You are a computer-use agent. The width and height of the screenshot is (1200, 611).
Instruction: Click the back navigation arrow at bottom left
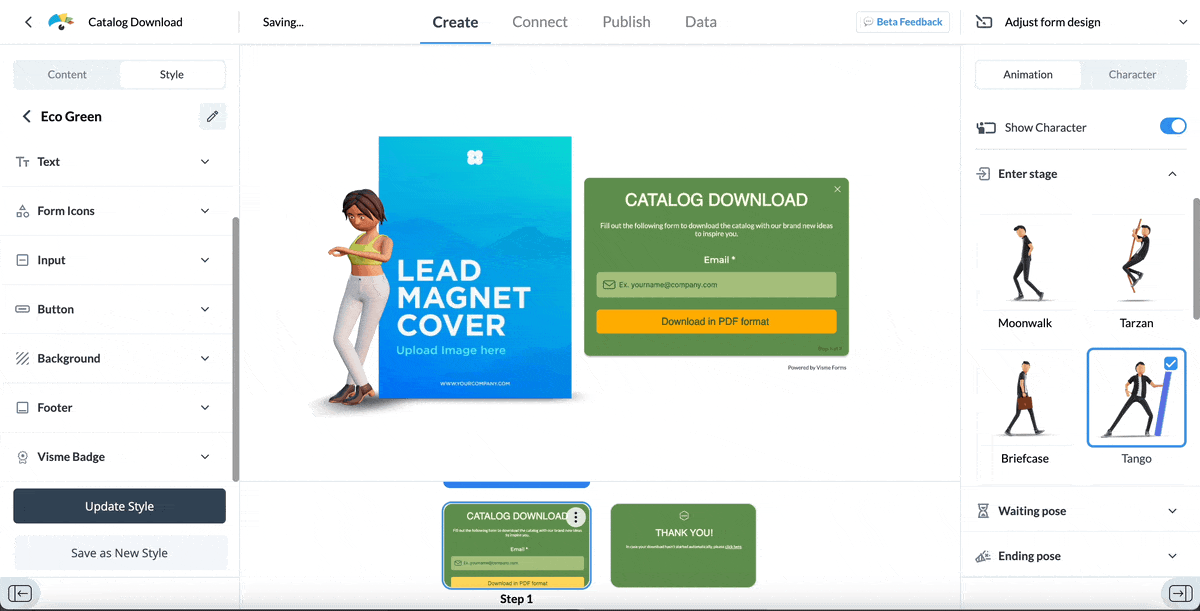click(21, 593)
